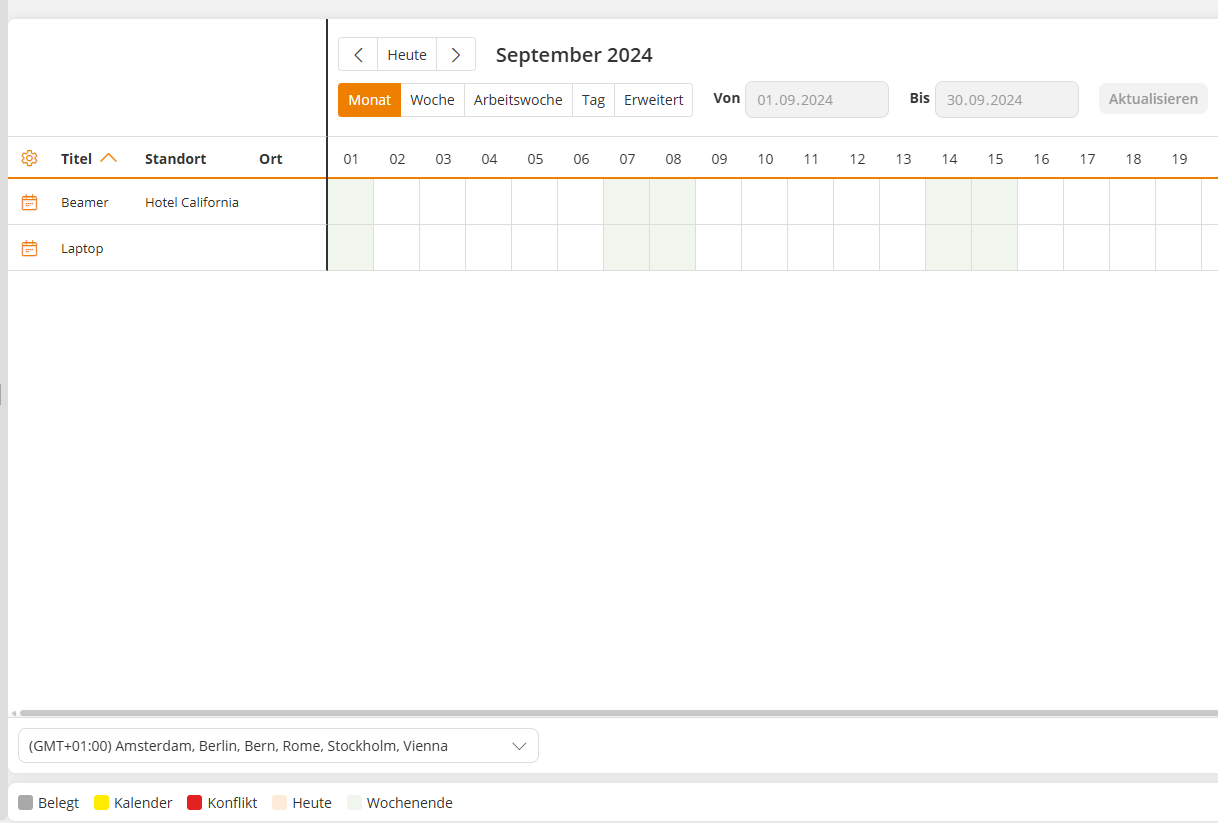Switch to Arbeitswoche view
The width and height of the screenshot is (1218, 823).
click(518, 100)
